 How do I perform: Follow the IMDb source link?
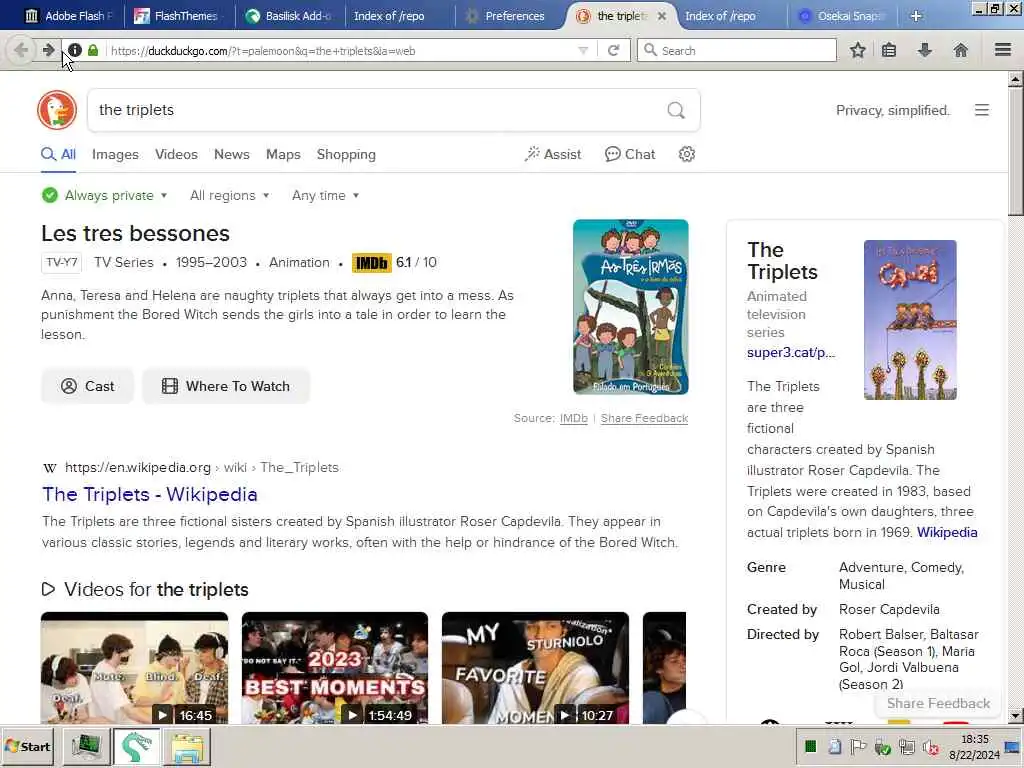[x=573, y=418]
